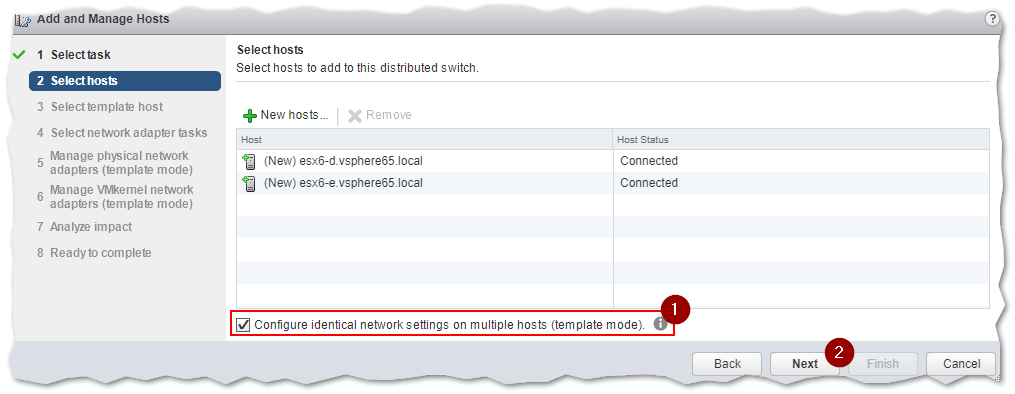Click Connected status for esx6-d host
This screenshot has width=1015, height=394.
coord(649,161)
